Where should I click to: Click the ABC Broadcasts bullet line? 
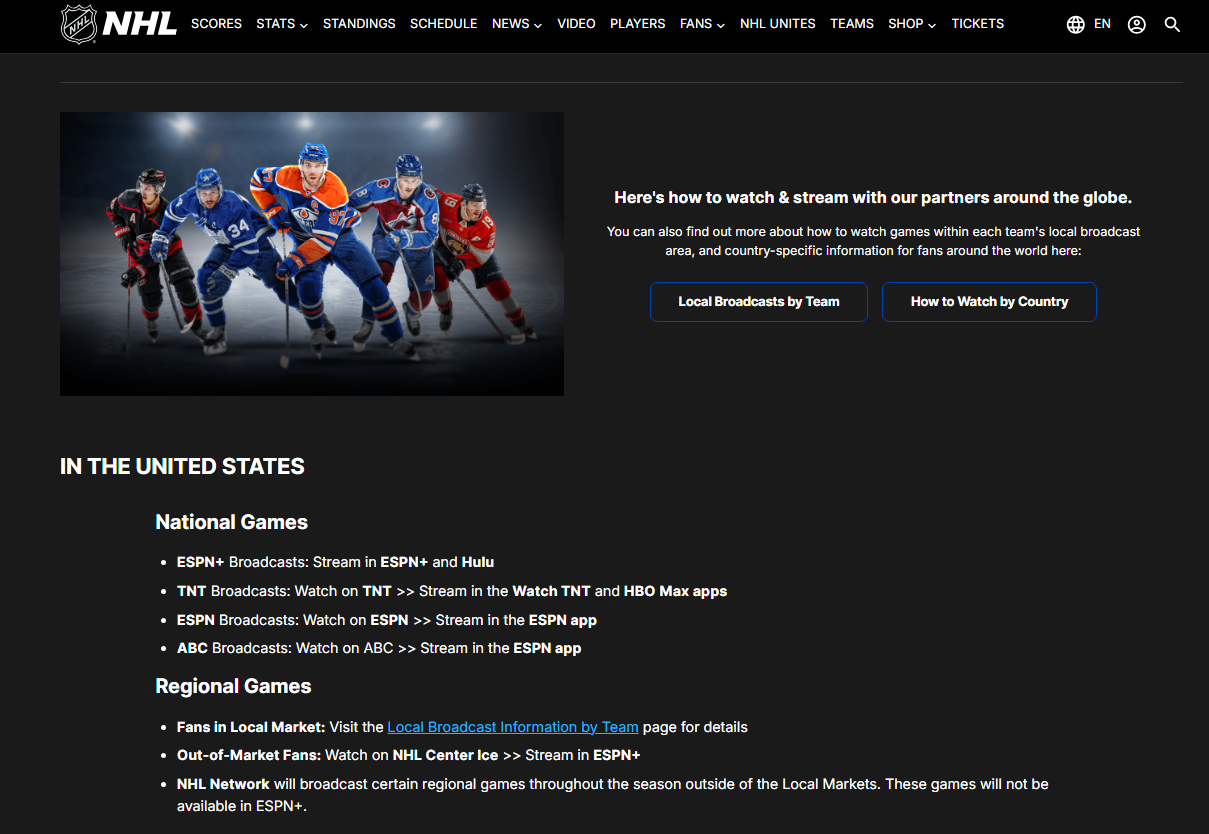[379, 648]
